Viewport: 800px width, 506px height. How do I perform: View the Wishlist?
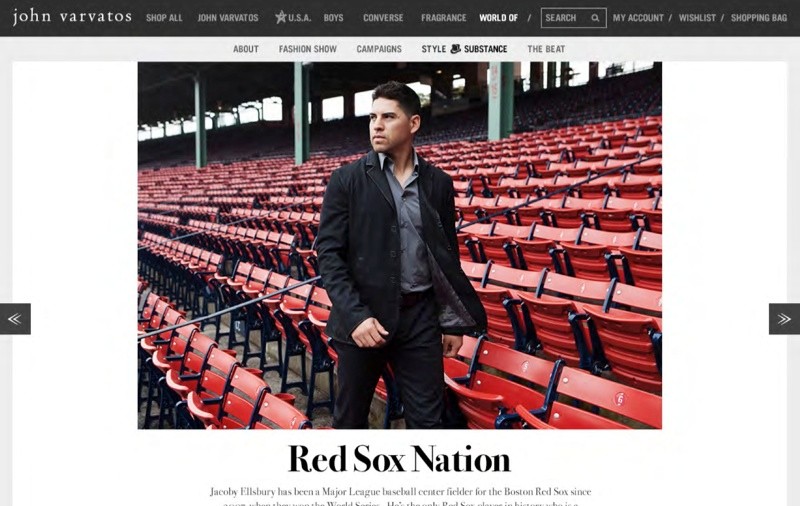coord(697,18)
